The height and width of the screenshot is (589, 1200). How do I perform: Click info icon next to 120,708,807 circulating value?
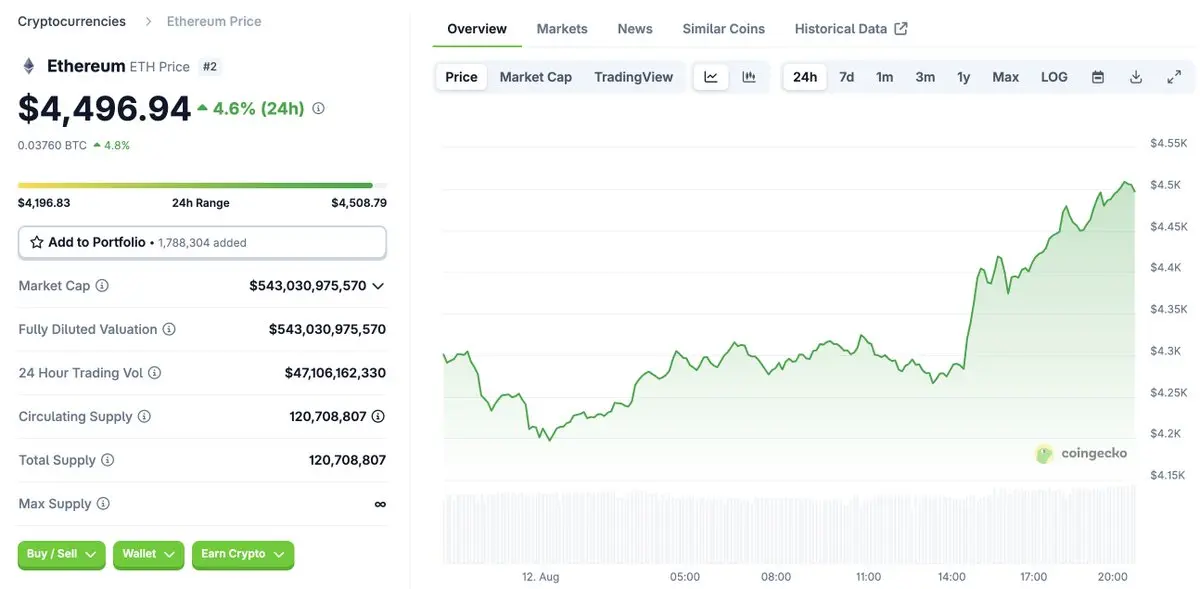[x=378, y=416]
